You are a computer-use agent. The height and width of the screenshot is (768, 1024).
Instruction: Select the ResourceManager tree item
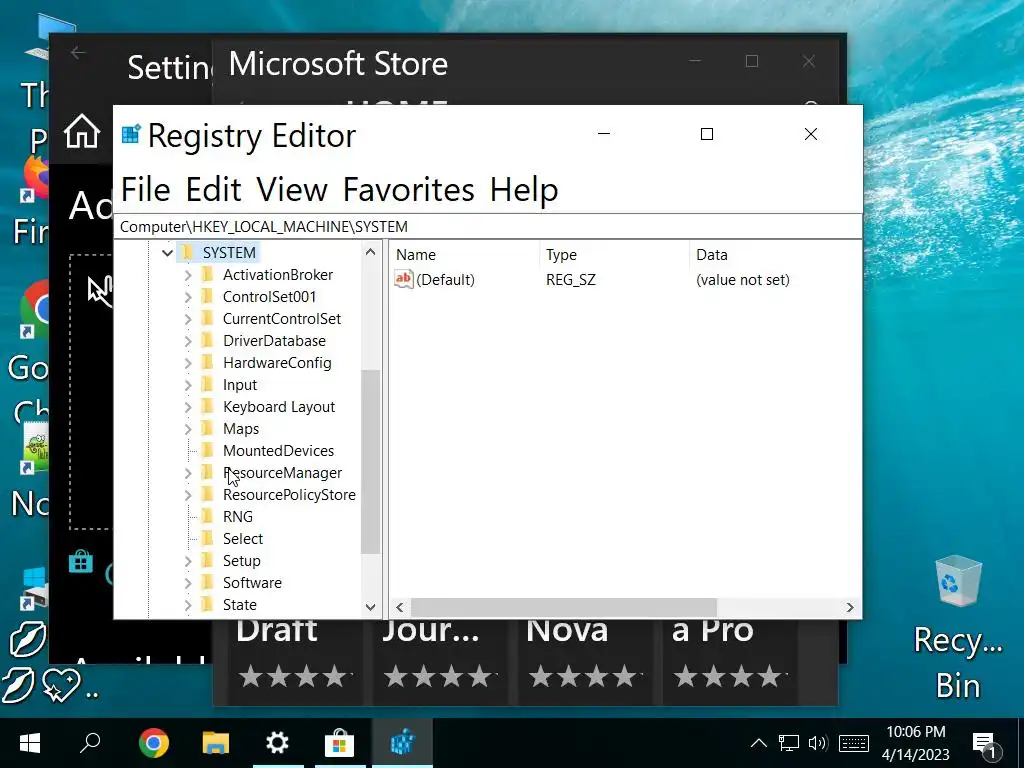pos(282,473)
